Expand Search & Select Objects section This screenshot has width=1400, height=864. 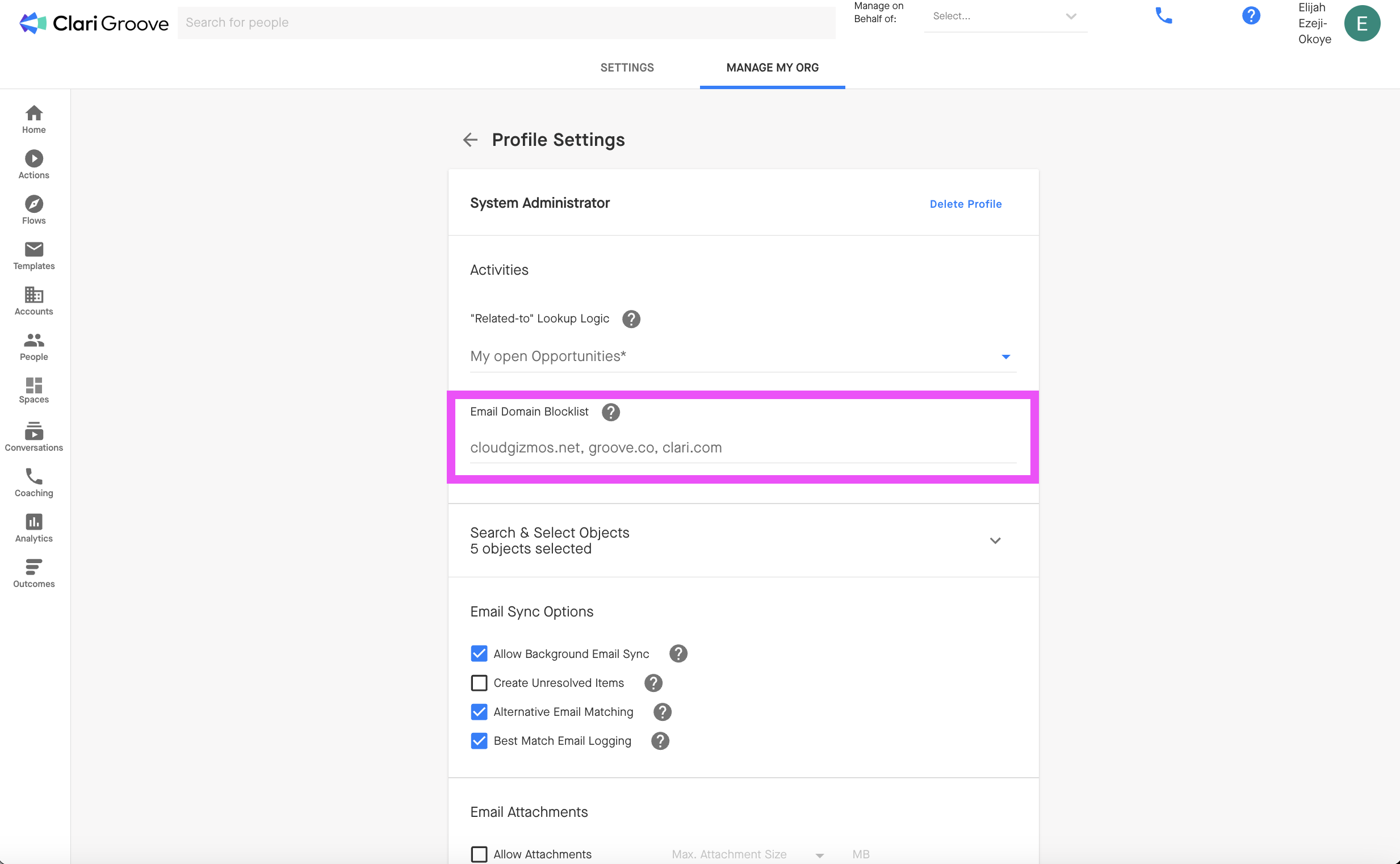coord(743,540)
